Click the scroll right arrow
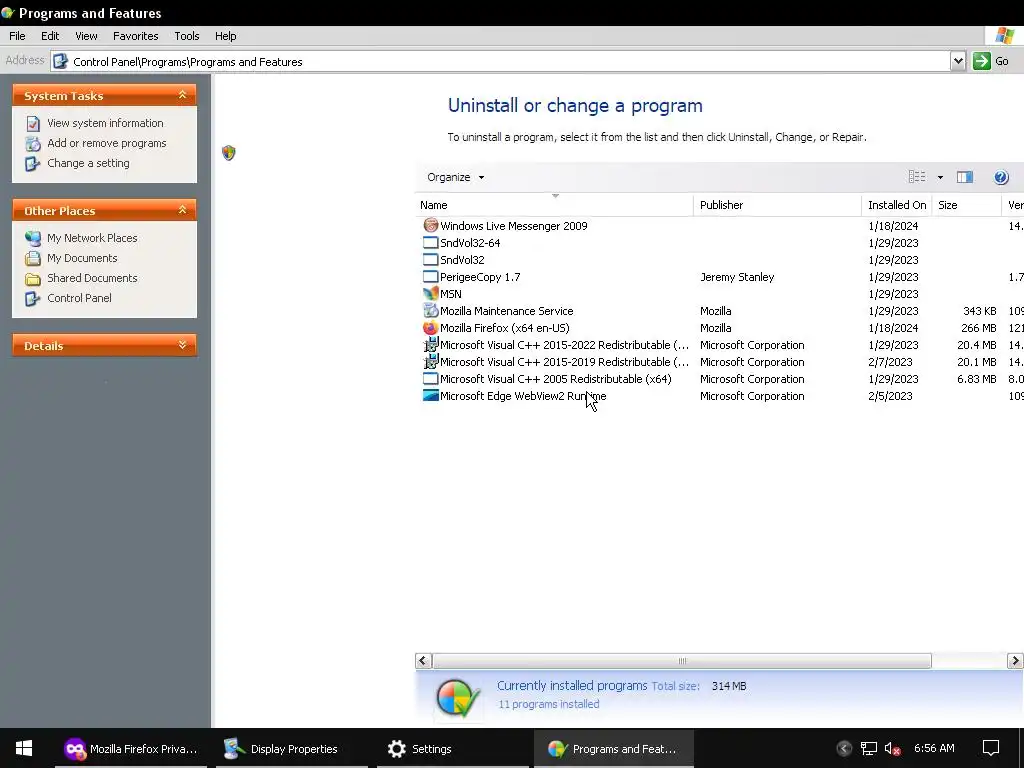 point(1015,661)
